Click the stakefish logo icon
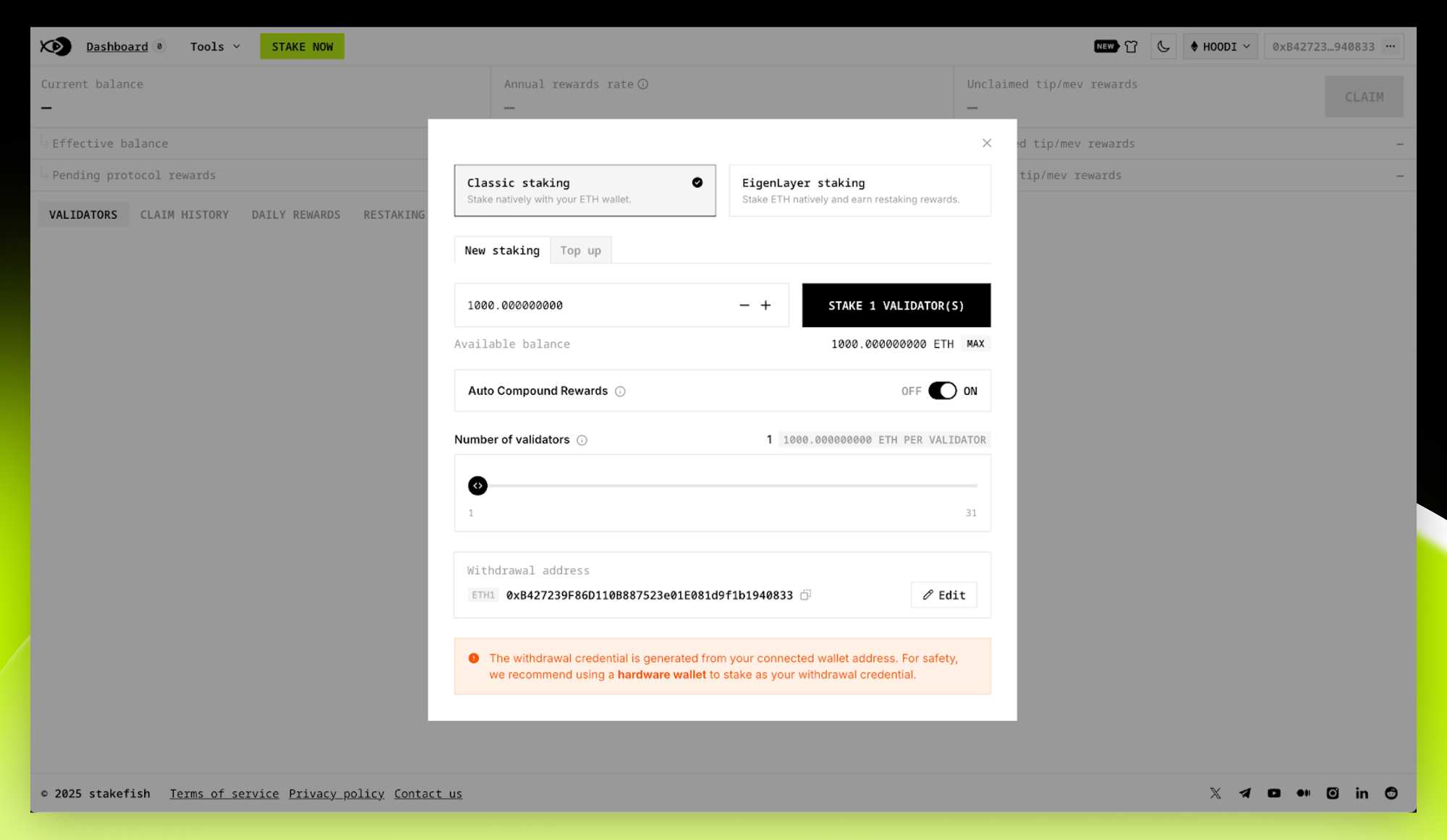 pyautogui.click(x=56, y=46)
